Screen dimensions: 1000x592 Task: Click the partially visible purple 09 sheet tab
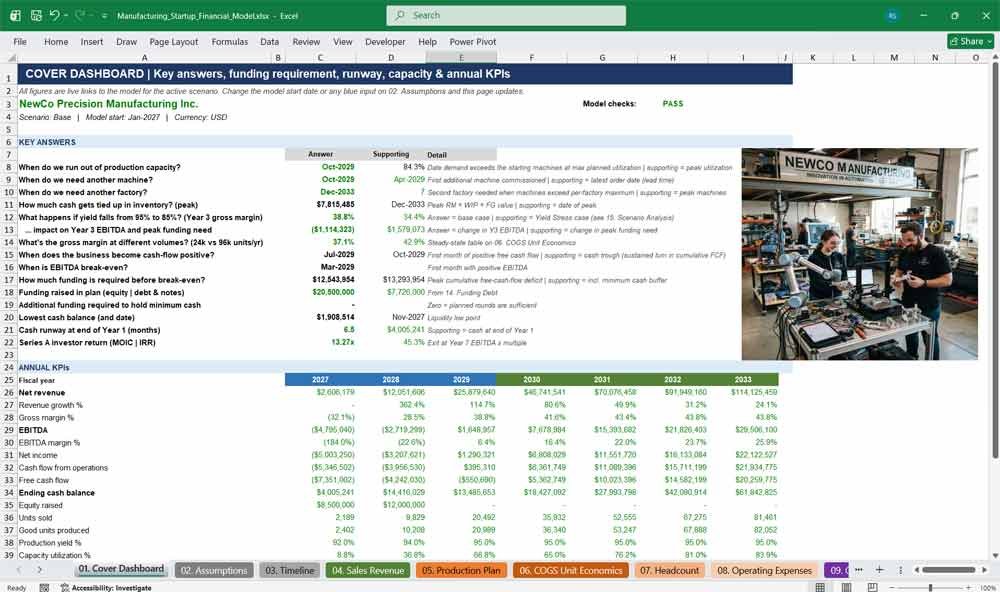836,570
